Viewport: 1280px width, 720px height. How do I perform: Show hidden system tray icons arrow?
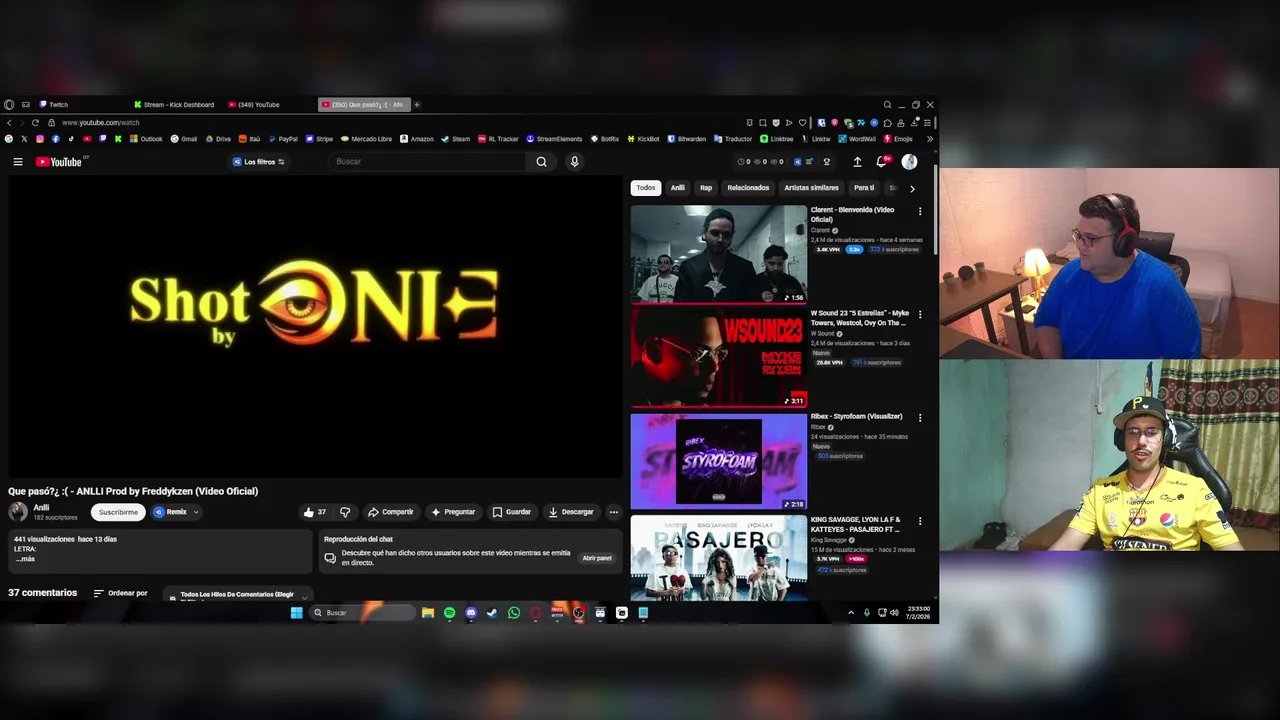(x=851, y=613)
